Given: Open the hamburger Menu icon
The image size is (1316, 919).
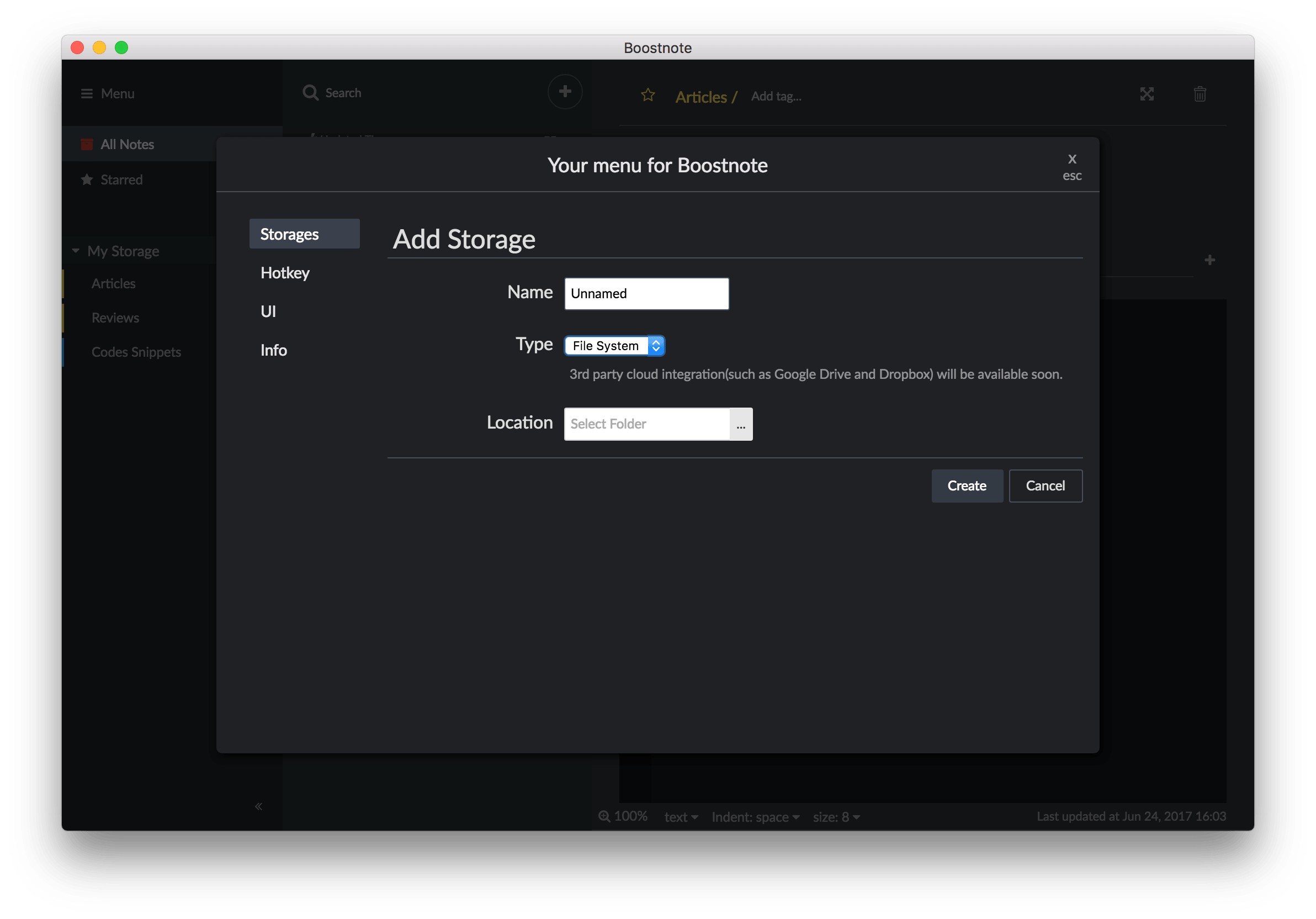Looking at the screenshot, I should coord(87,93).
